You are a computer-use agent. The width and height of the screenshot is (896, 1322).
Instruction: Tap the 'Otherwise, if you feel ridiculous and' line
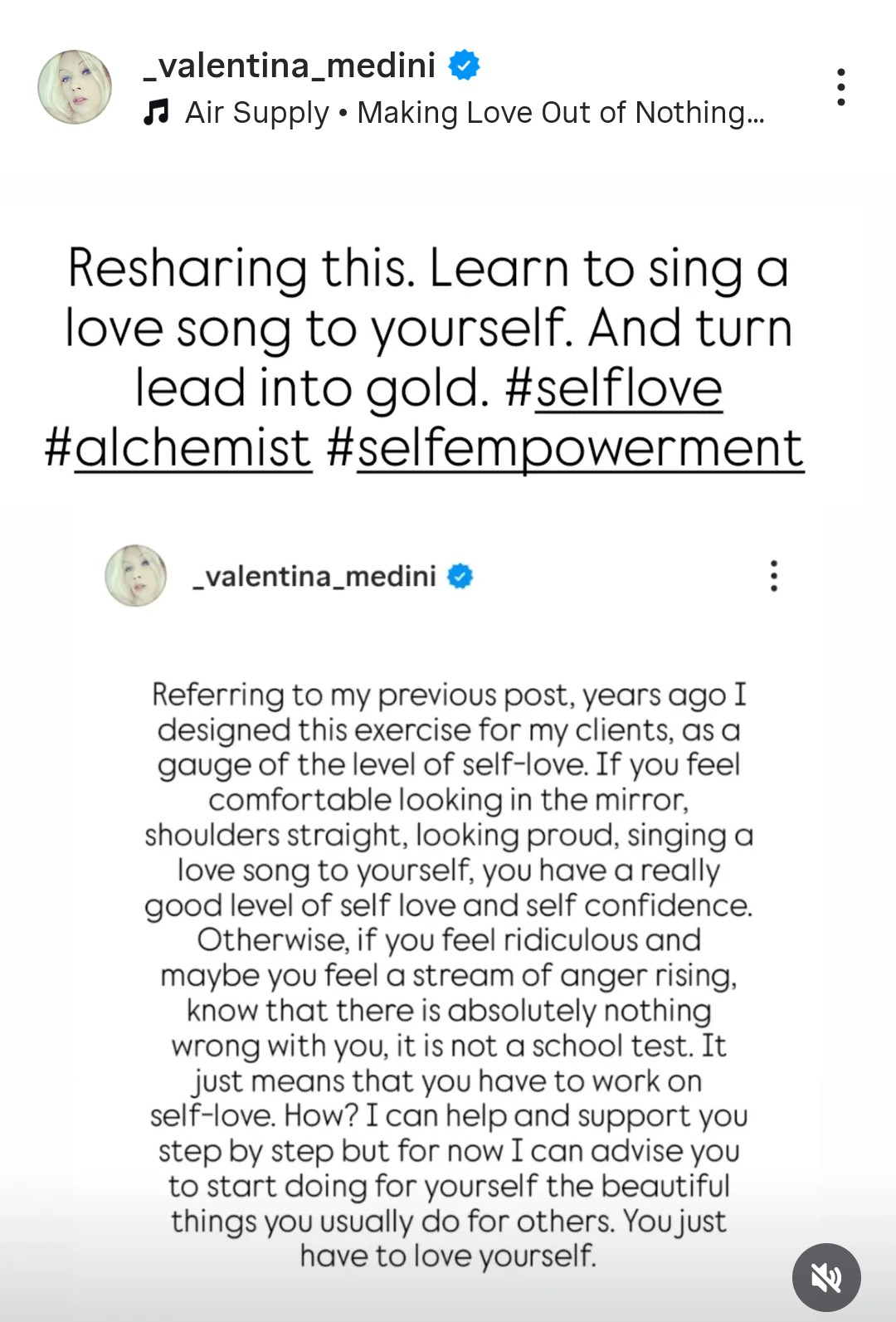[449, 940]
